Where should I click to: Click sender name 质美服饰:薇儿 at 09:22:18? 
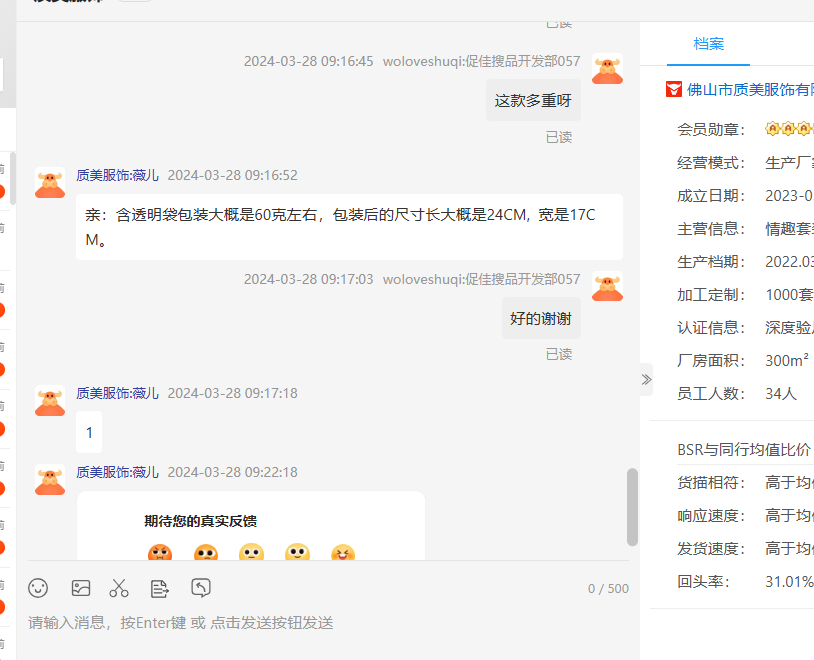click(x=117, y=473)
